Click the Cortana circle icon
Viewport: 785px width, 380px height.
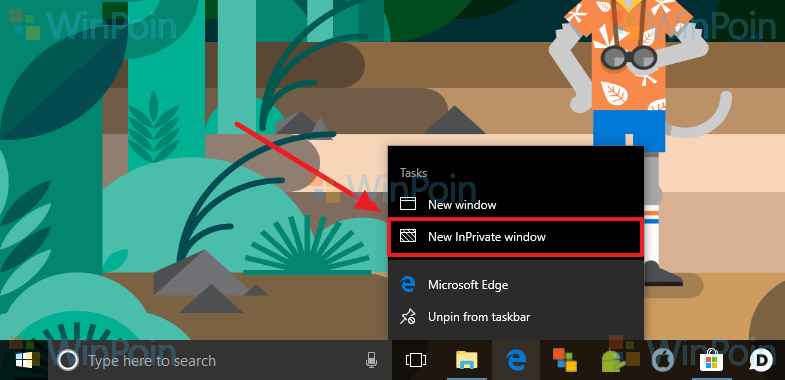pyautogui.click(x=68, y=360)
